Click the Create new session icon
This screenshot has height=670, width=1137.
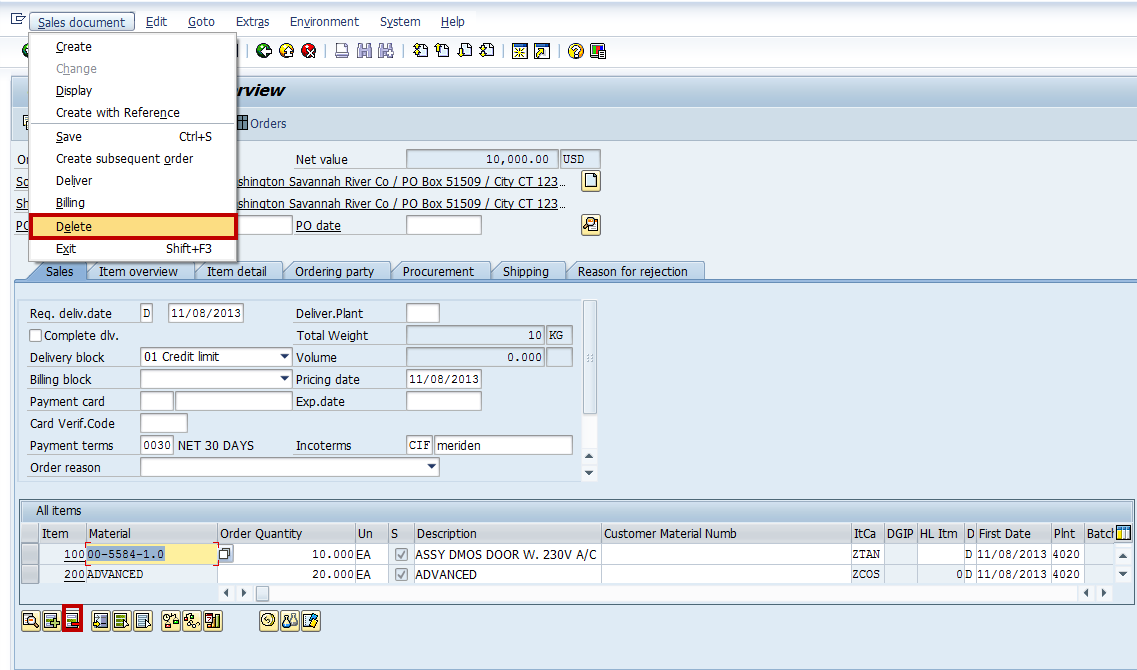point(520,51)
